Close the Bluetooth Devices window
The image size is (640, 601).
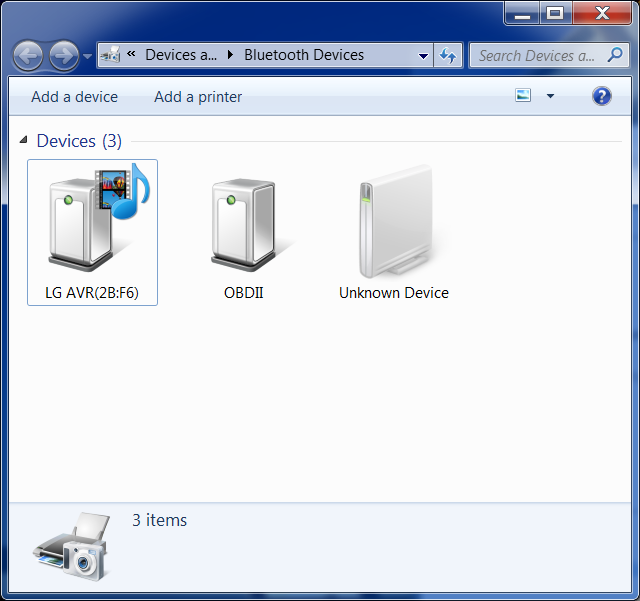(x=602, y=13)
